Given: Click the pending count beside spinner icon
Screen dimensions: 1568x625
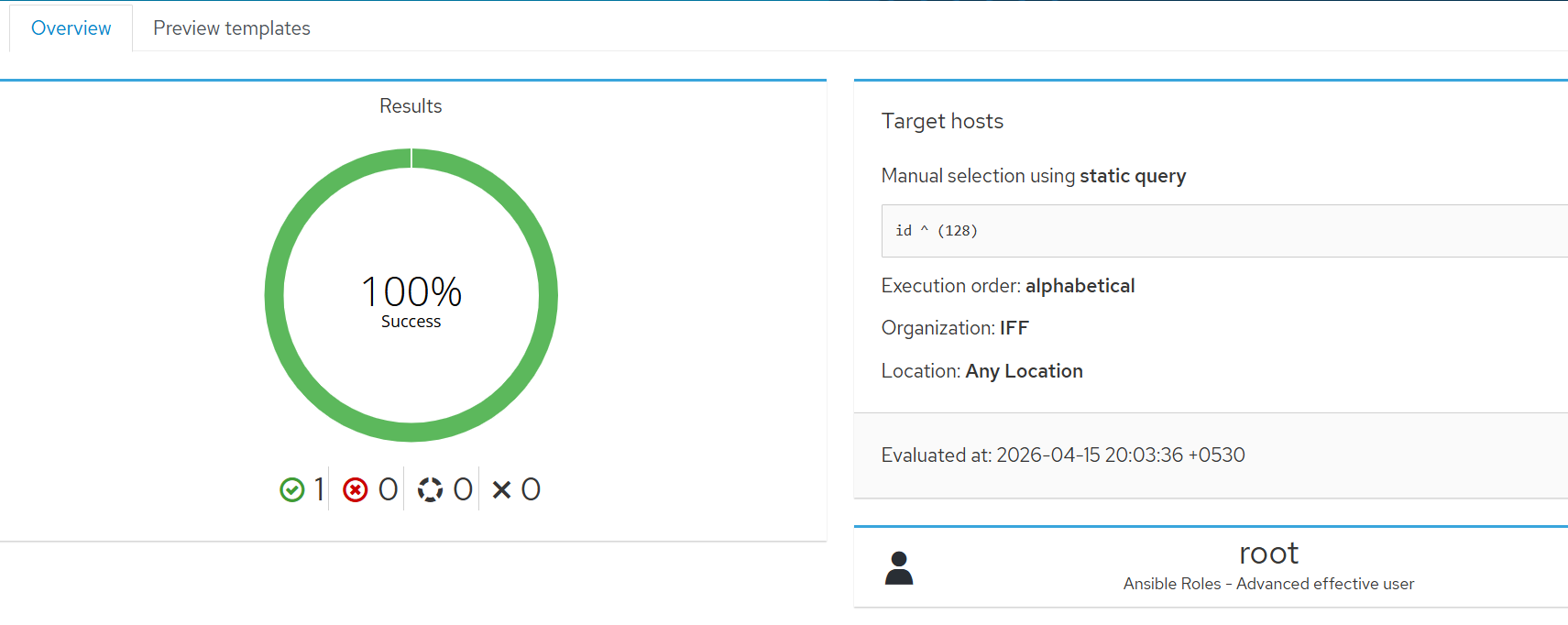Looking at the screenshot, I should pos(463,489).
